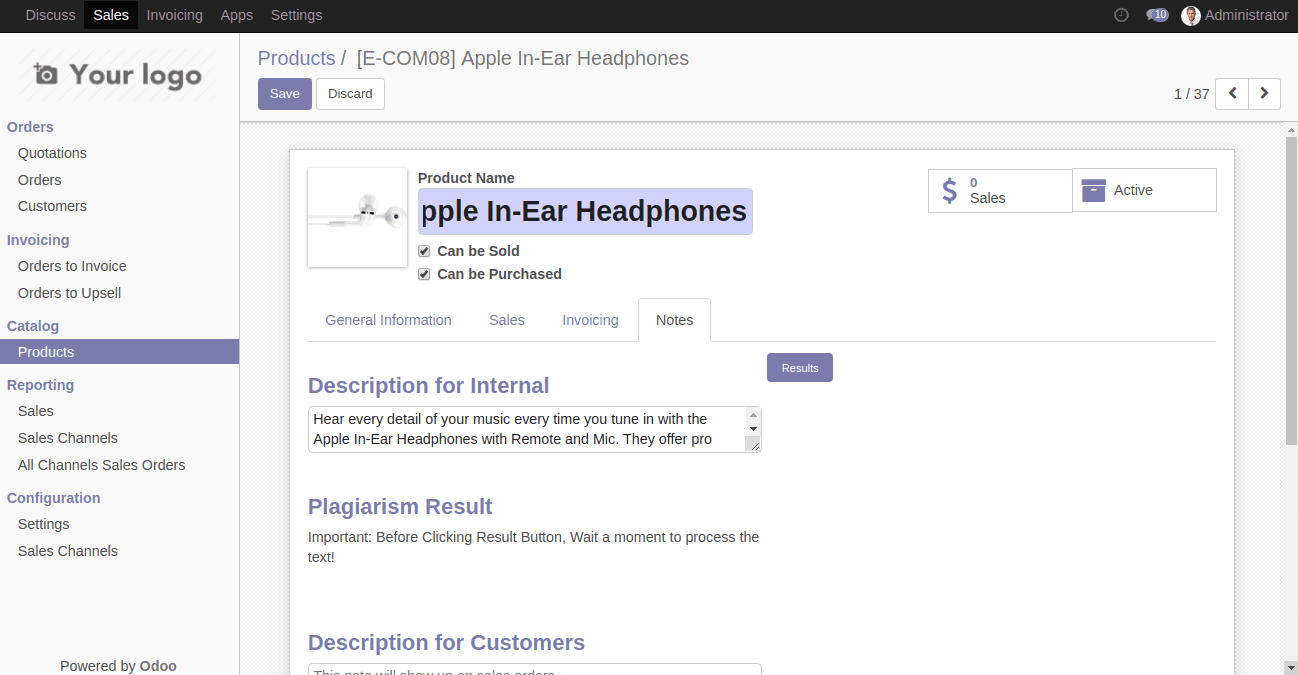Switch to the General Information tab
1298x675 pixels.
(389, 320)
